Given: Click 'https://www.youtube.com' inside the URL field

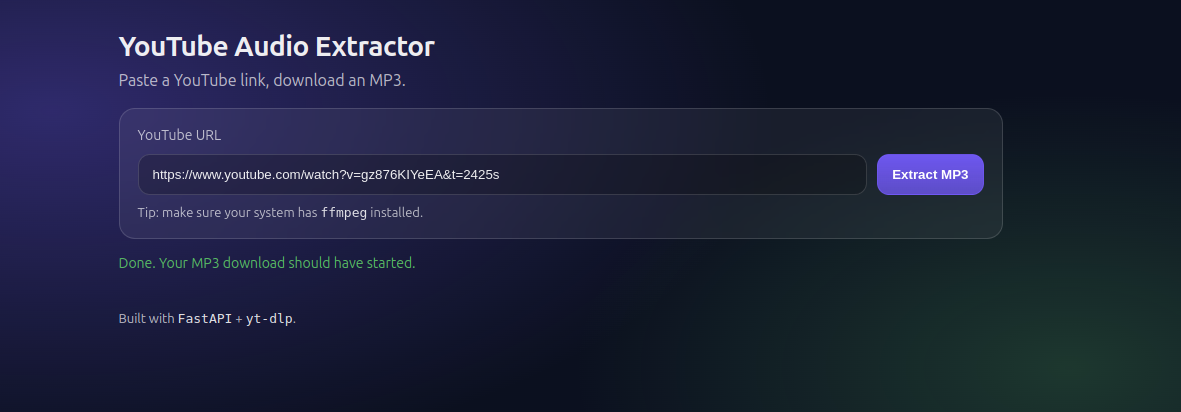Looking at the screenshot, I should pyautogui.click(x=223, y=175).
